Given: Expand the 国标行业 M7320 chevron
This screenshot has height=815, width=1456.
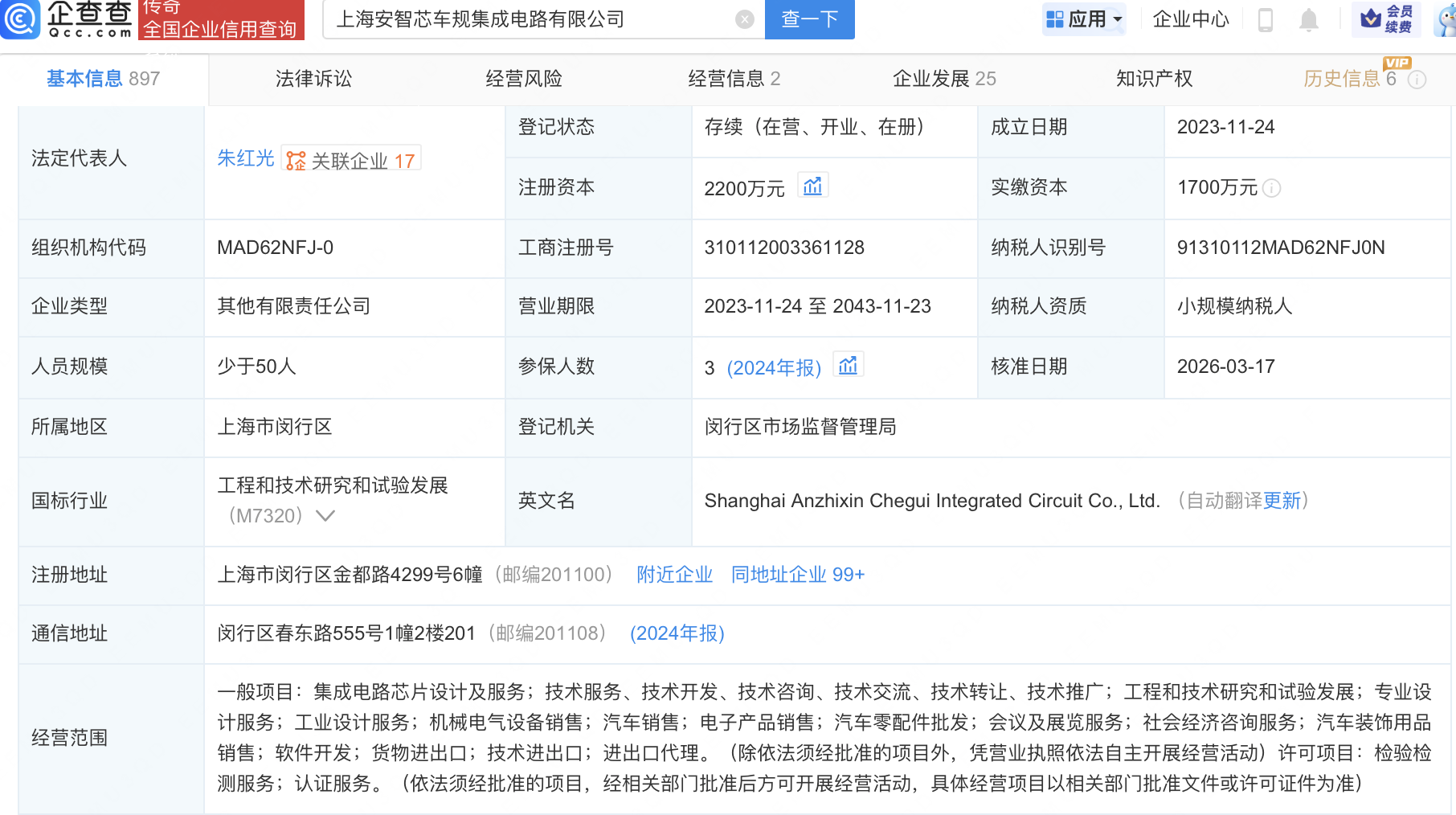Looking at the screenshot, I should 325,516.
